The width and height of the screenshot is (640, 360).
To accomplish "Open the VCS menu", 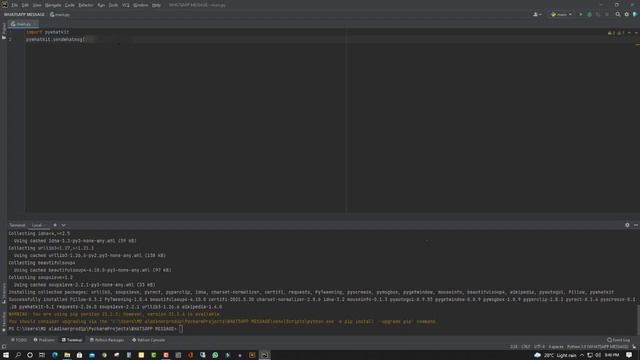I will pyautogui.click(x=126, y=5).
